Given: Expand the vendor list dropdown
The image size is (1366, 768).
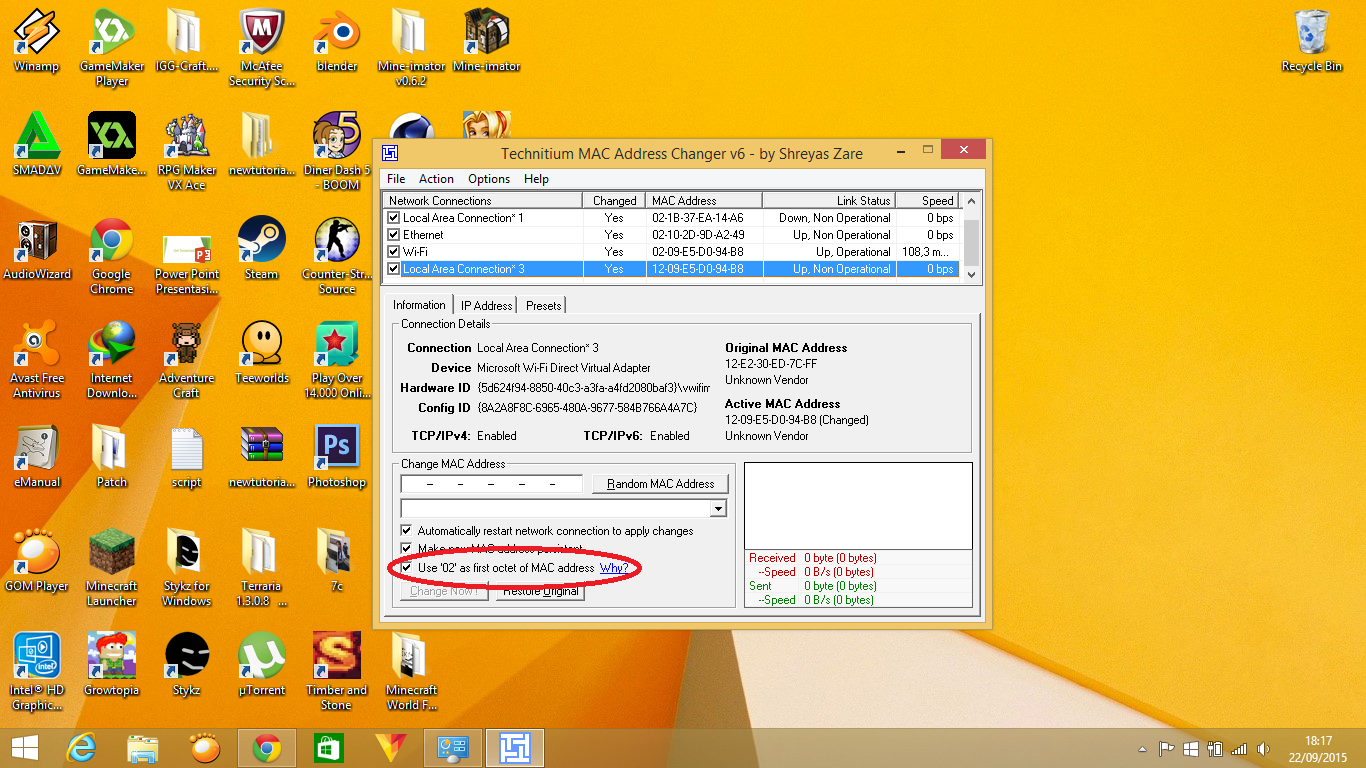Looking at the screenshot, I should tap(718, 508).
